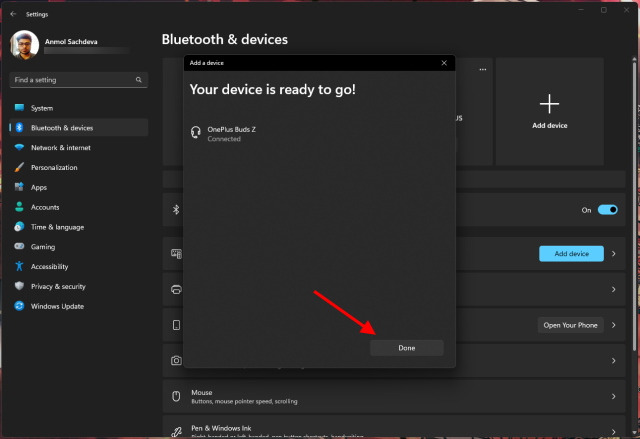Click the Devices keyboard icon

pos(176,254)
